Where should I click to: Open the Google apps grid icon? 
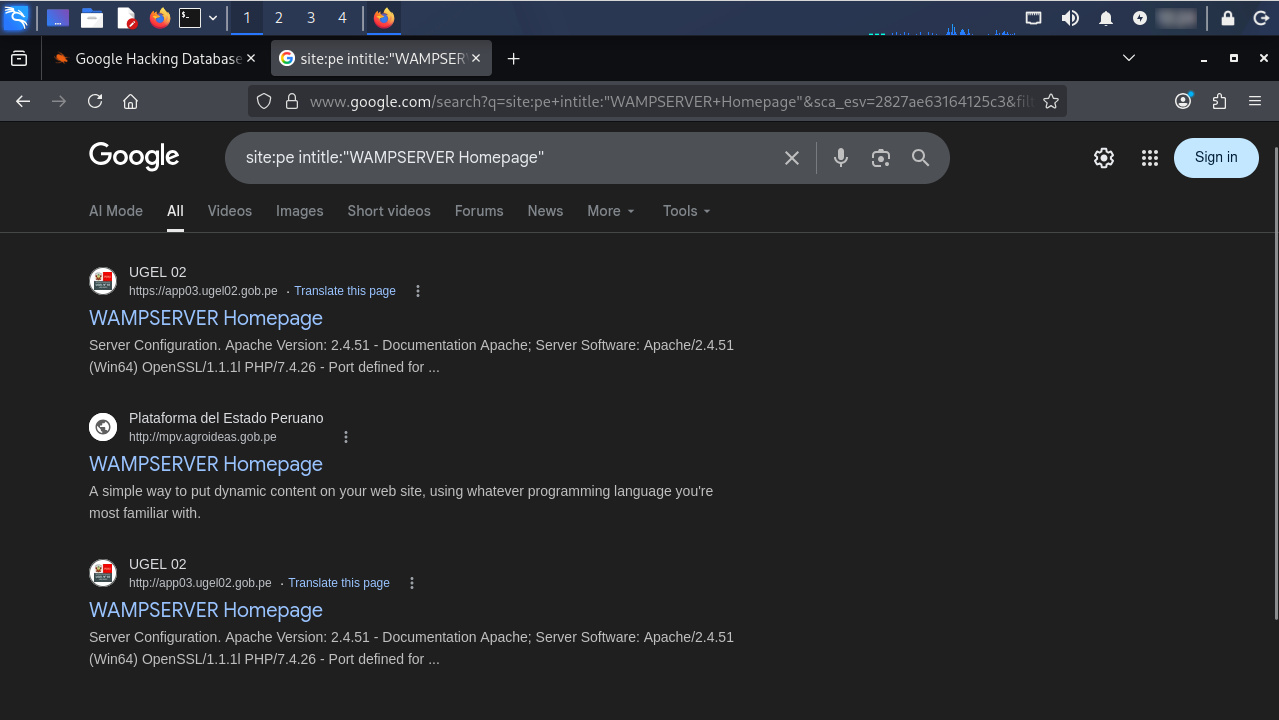coord(1150,158)
